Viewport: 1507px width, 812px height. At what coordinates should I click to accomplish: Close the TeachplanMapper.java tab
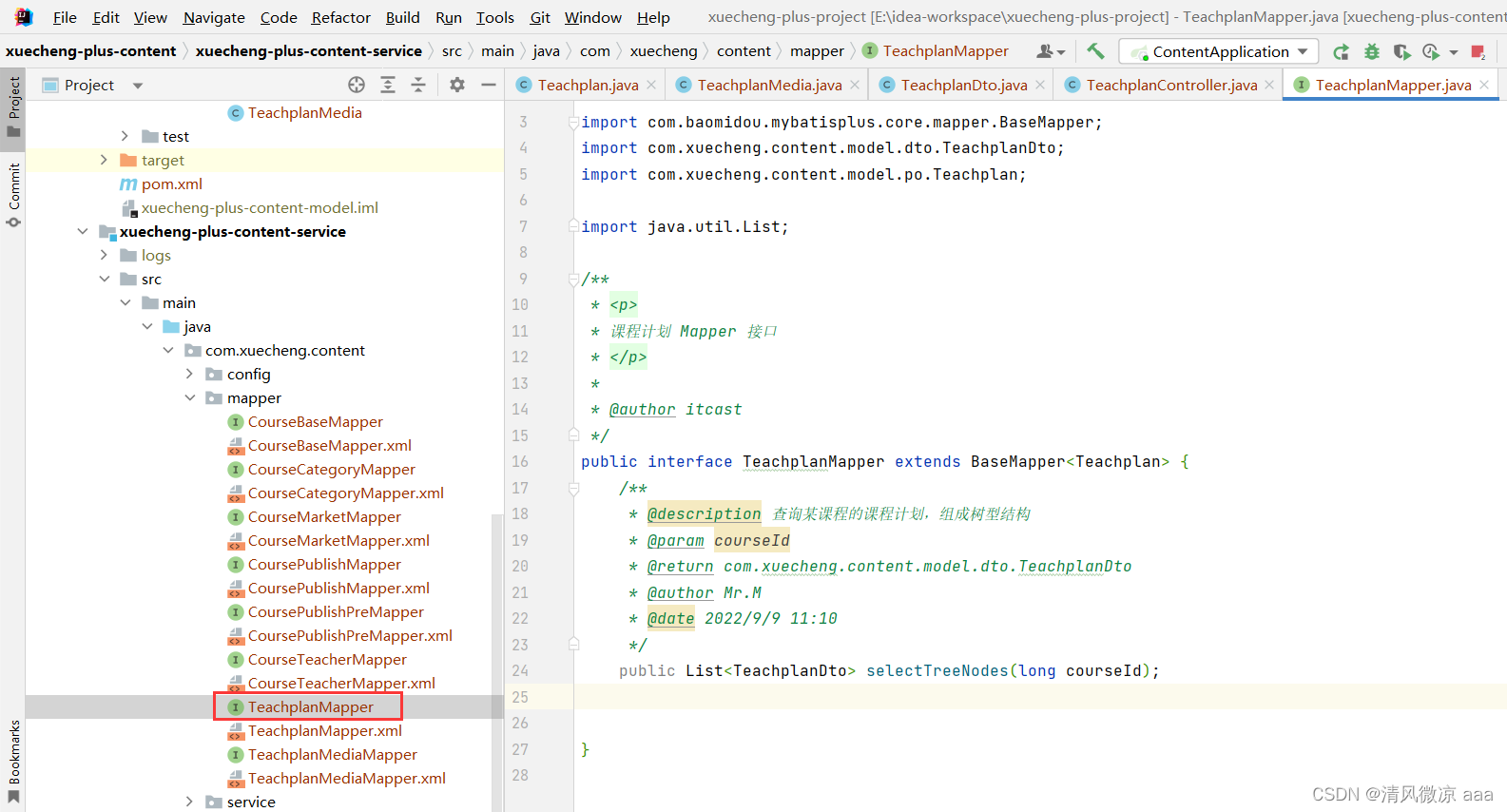[1484, 85]
